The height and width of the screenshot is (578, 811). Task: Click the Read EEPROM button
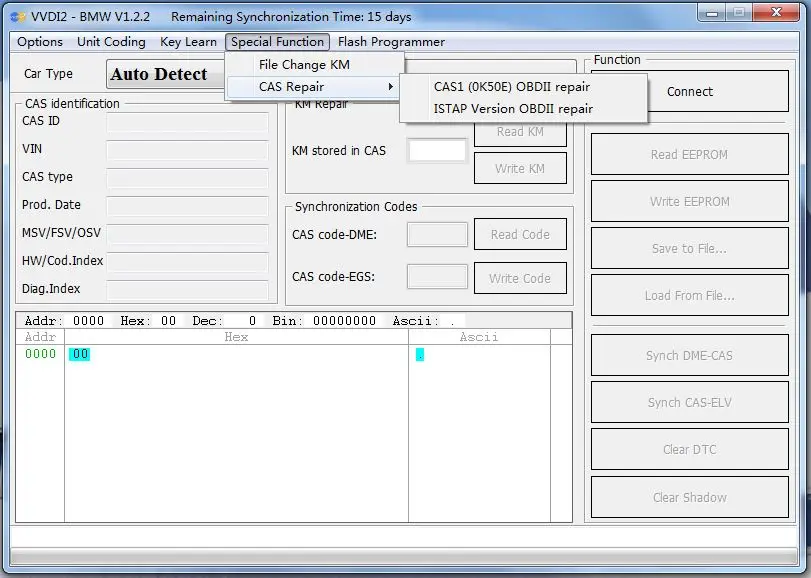(689, 154)
